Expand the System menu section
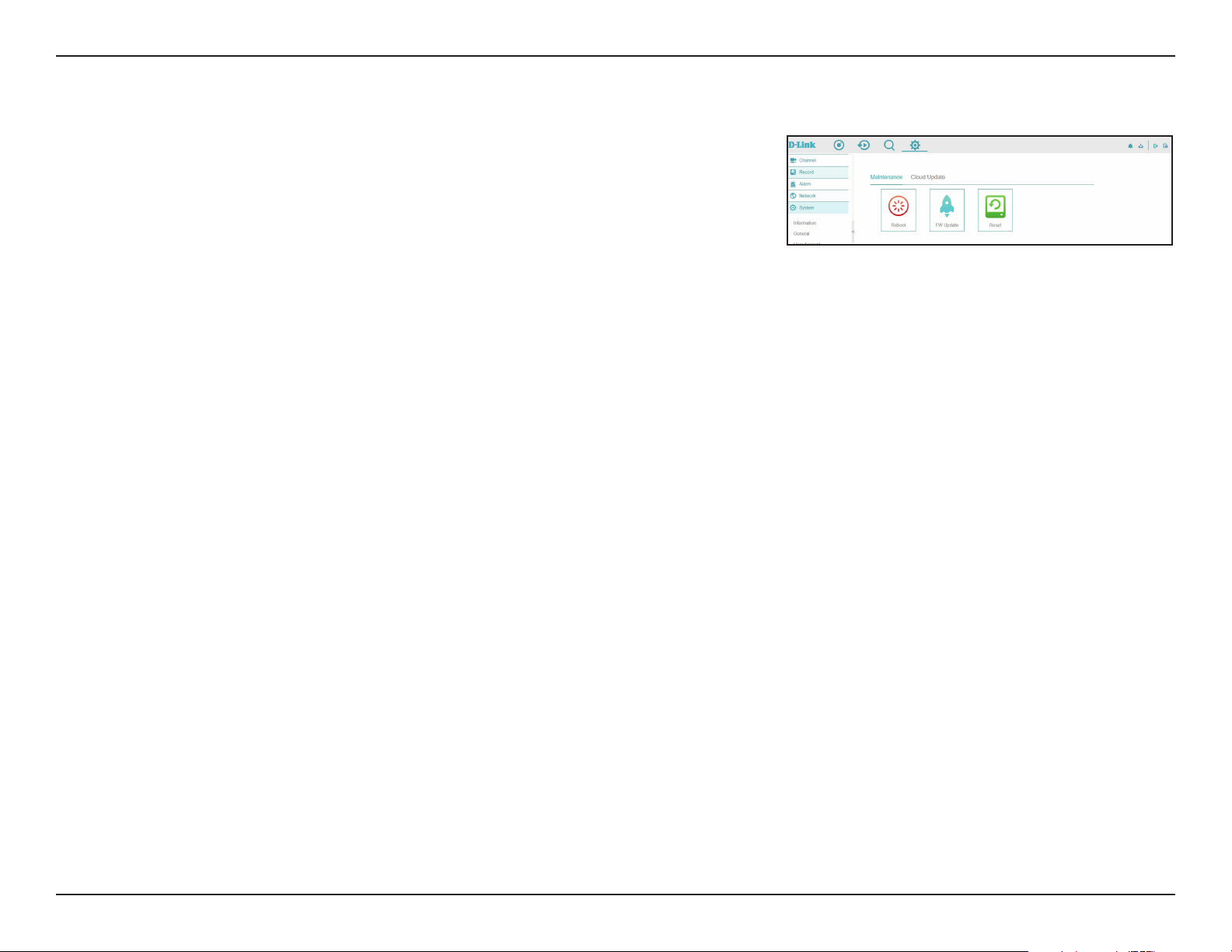Screen dimensions: 1232x952 click(818, 207)
